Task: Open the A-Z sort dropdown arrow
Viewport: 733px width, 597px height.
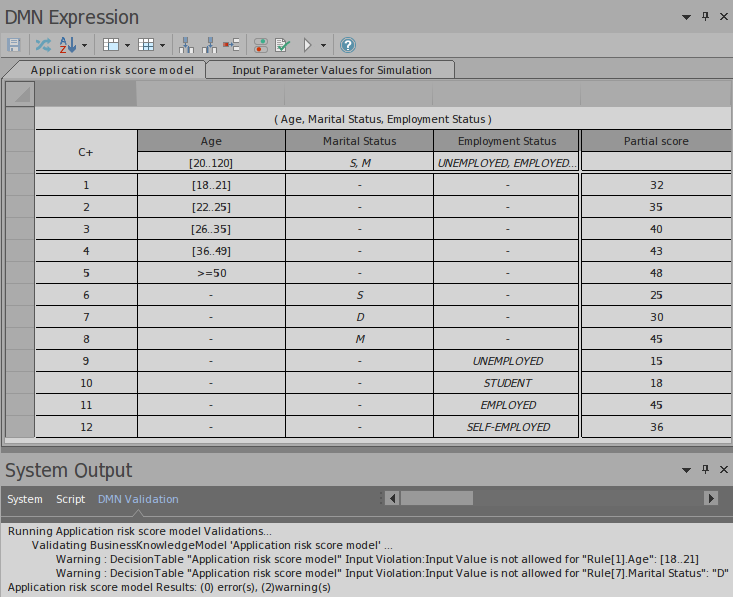Action: click(x=84, y=45)
